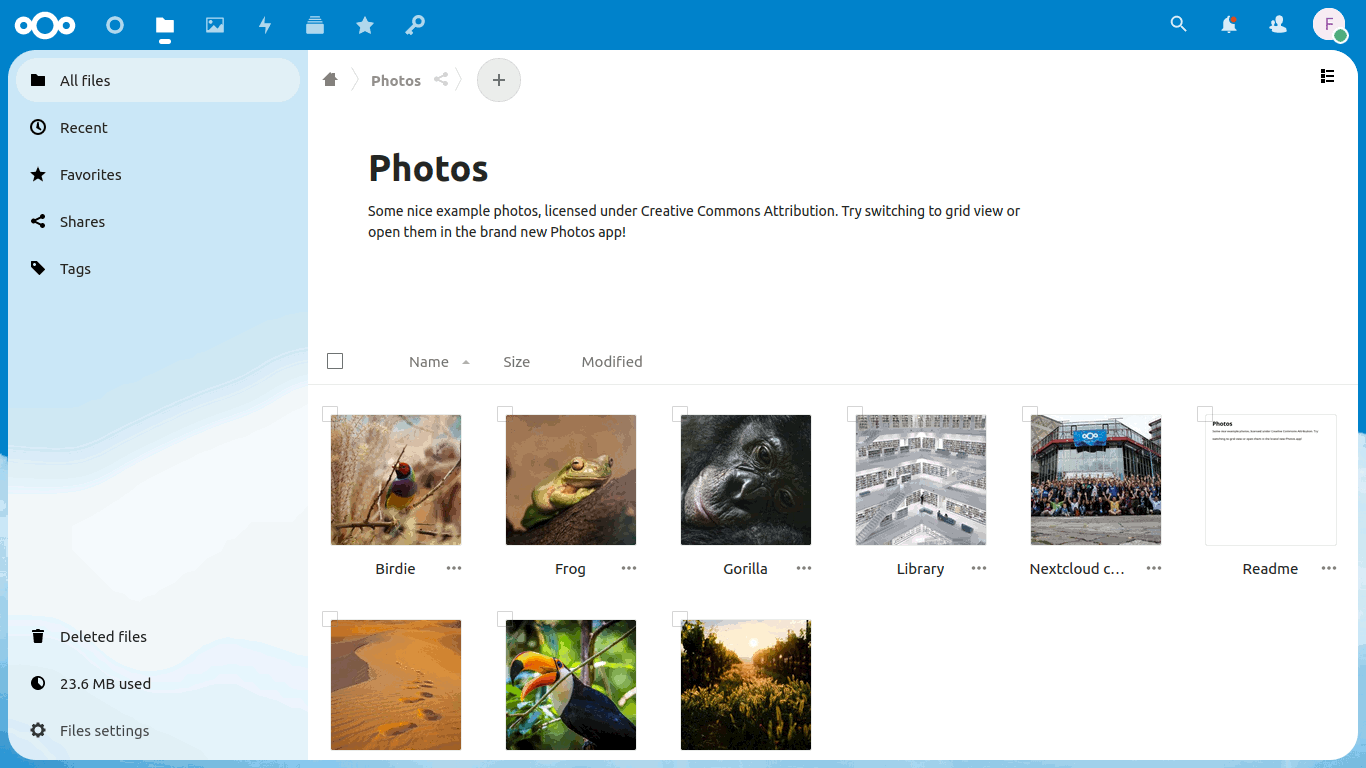Open the actions menu for Library
Image resolution: width=1366 pixels, height=768 pixels.
point(979,568)
